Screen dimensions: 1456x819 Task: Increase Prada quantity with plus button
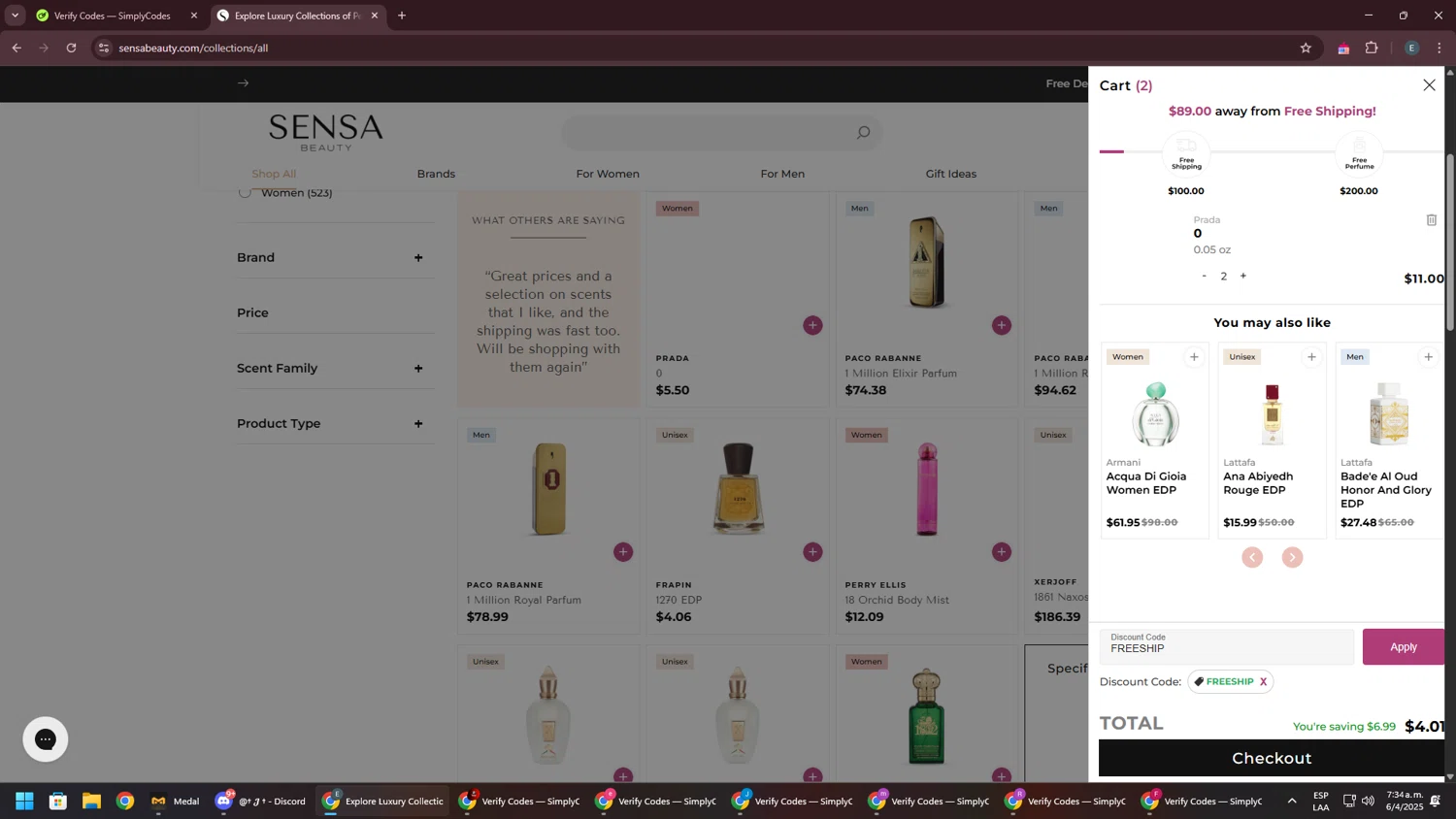pos(1243,277)
